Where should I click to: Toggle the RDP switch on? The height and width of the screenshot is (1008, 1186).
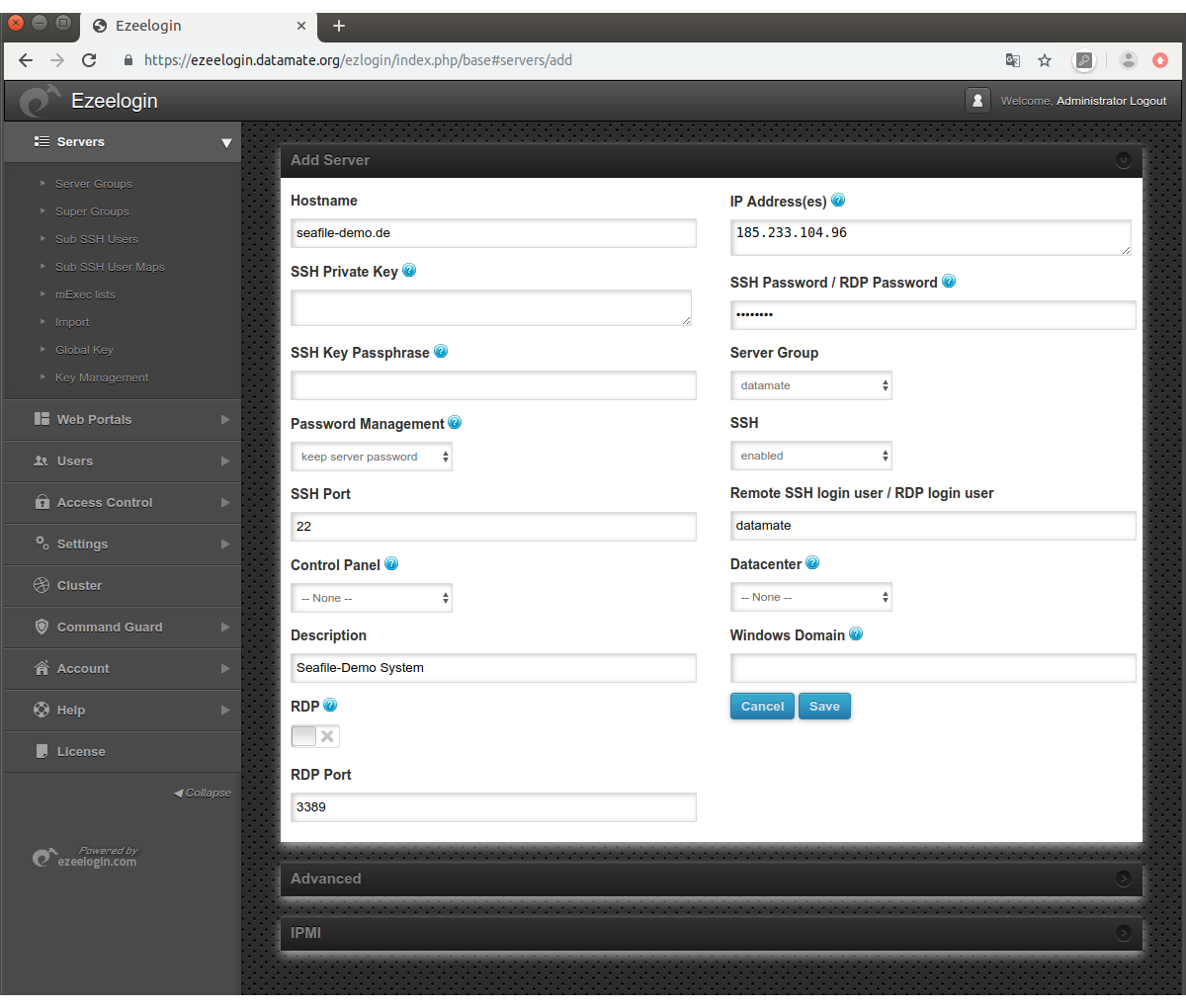click(315, 736)
